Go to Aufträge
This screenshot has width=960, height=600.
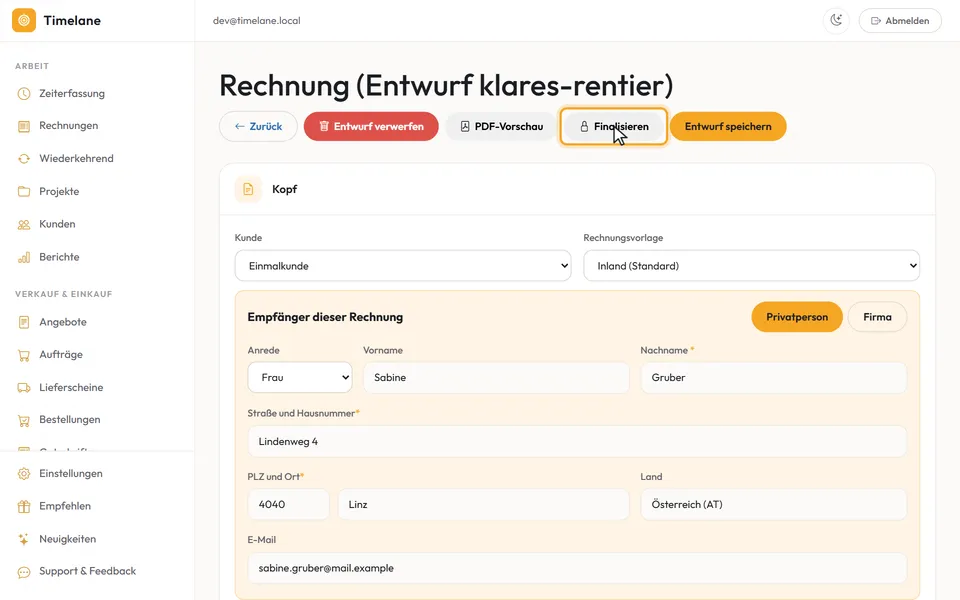point(61,354)
